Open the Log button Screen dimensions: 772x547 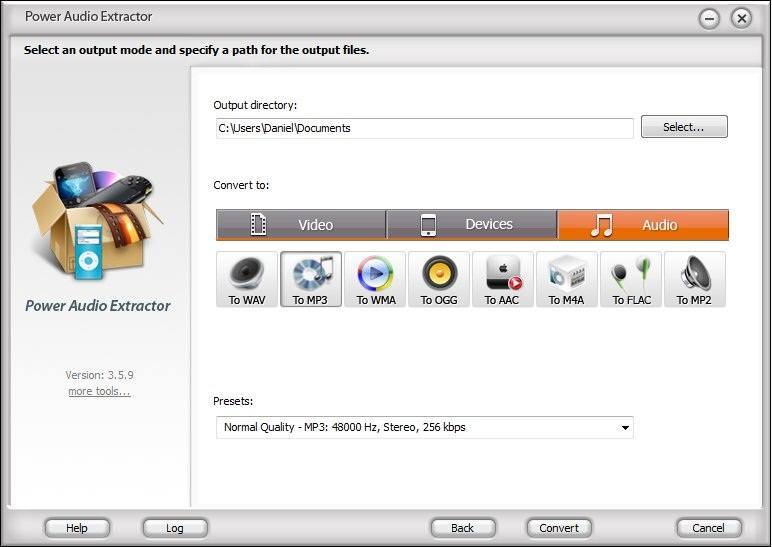[x=175, y=528]
